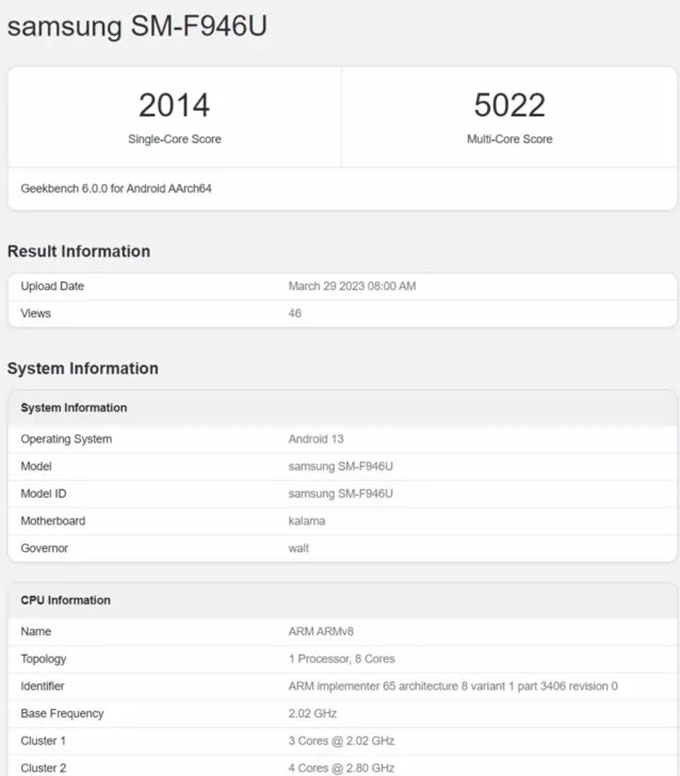Select the Android 13 operating system value

pos(316,439)
